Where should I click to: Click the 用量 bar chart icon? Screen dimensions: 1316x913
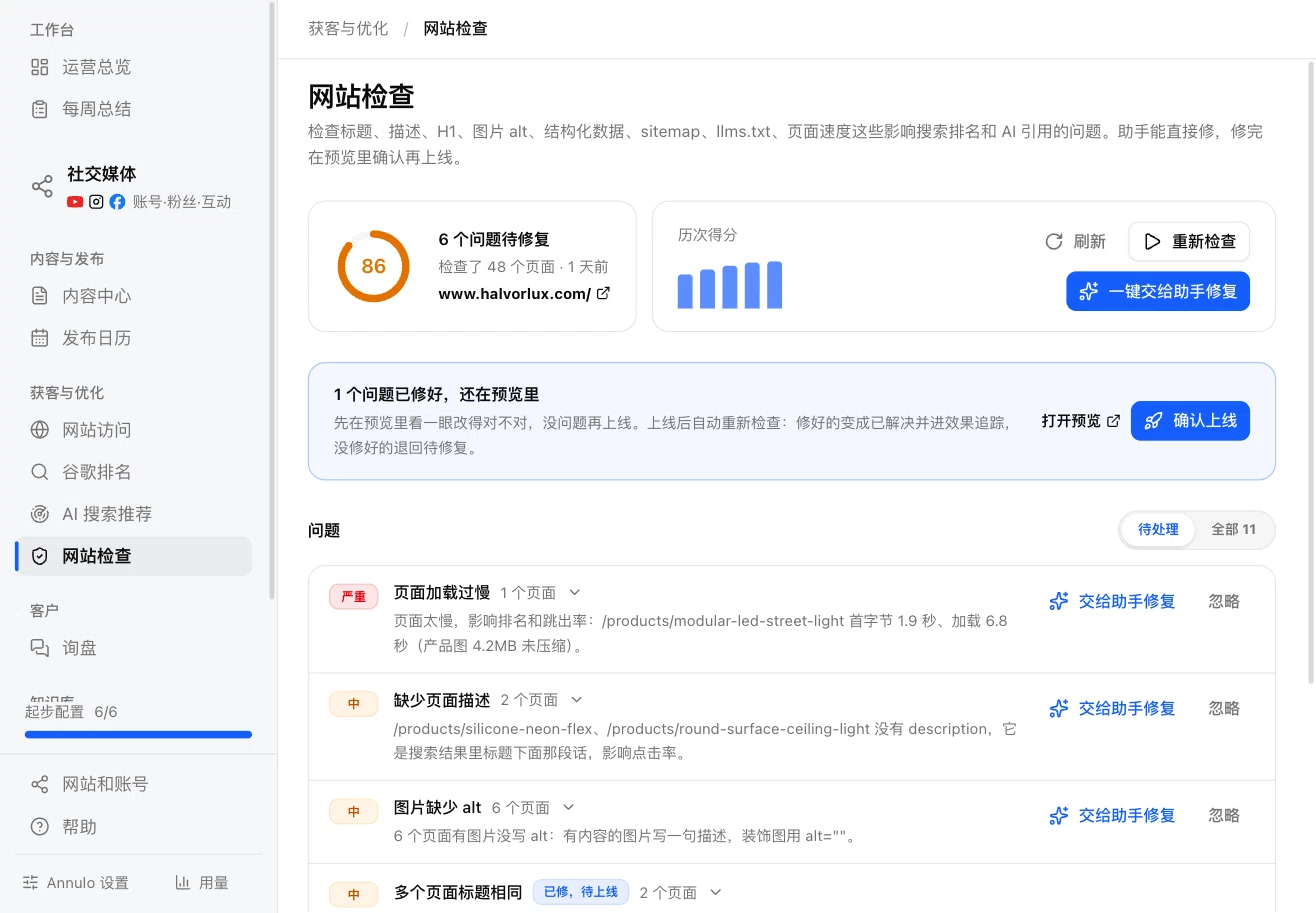click(x=183, y=883)
